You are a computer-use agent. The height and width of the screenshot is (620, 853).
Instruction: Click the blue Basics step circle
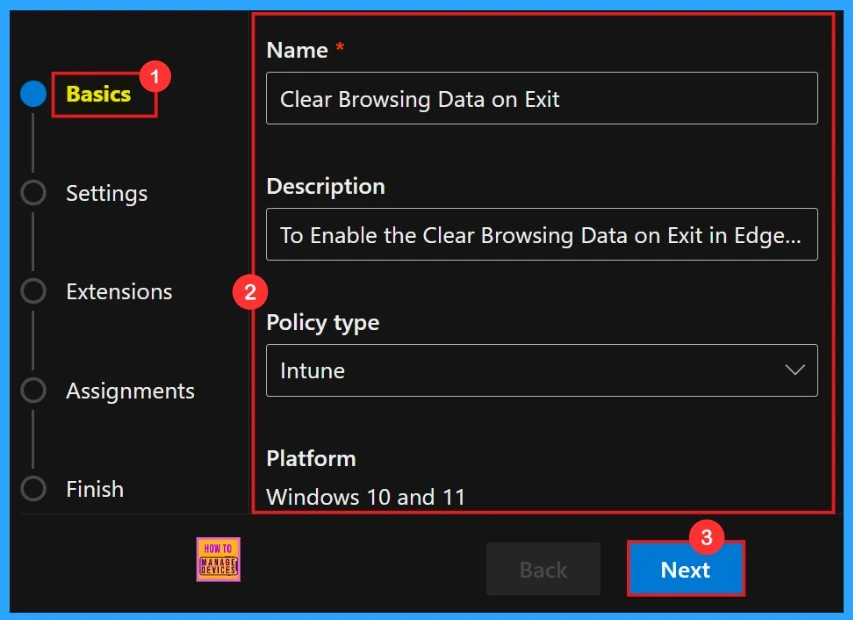(33, 95)
